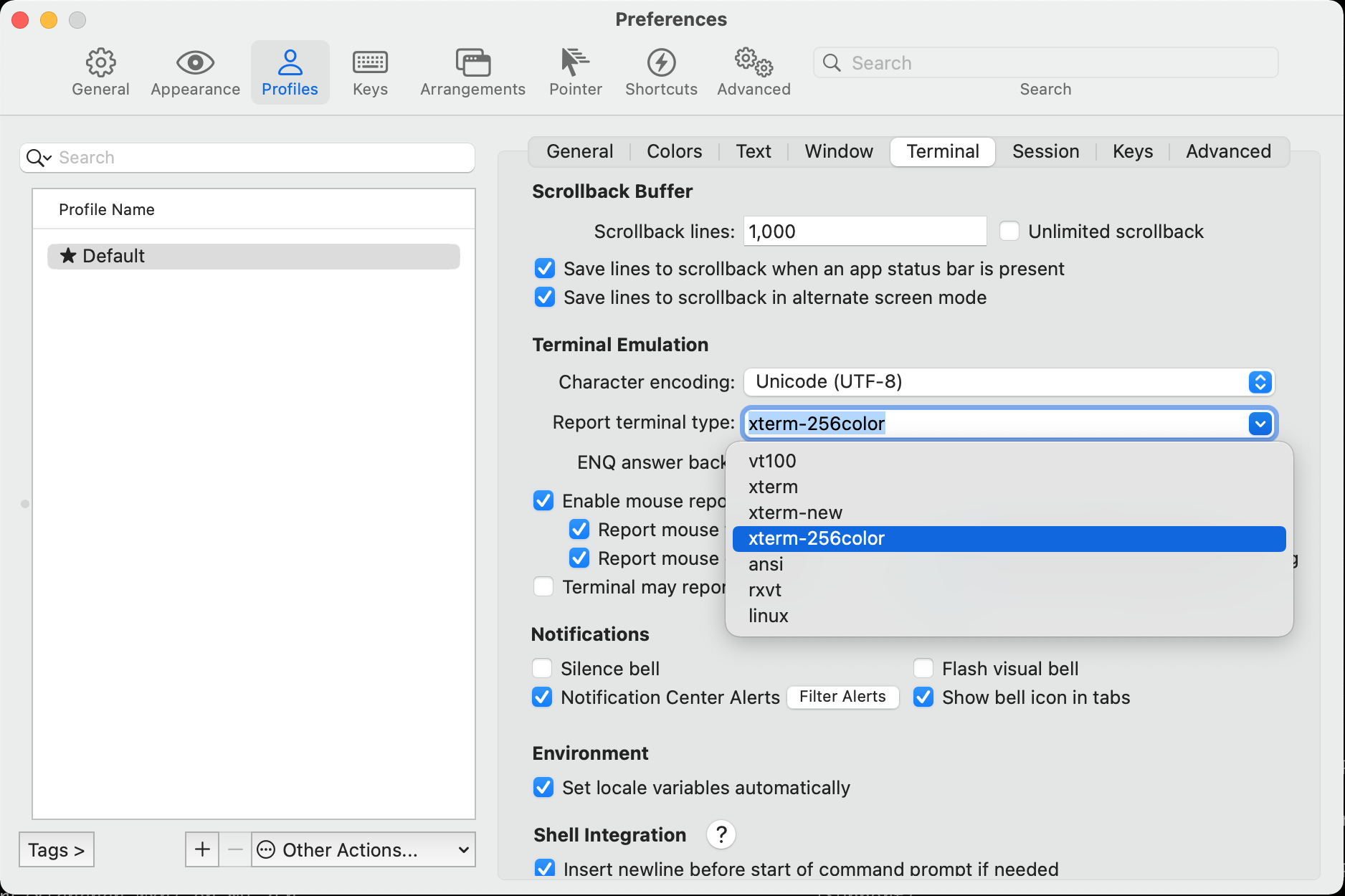Click the star icon beside Default profile
This screenshot has width=1345, height=896.
pos(68,256)
